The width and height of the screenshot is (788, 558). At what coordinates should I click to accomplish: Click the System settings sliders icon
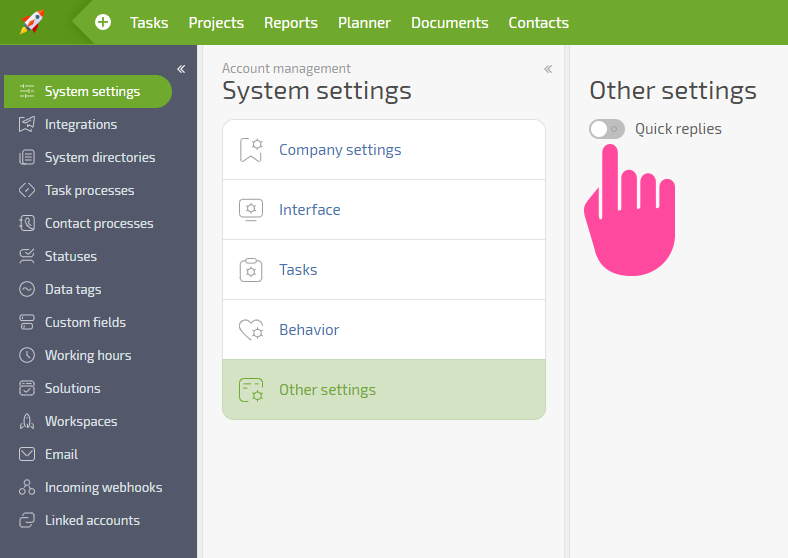(x=27, y=91)
